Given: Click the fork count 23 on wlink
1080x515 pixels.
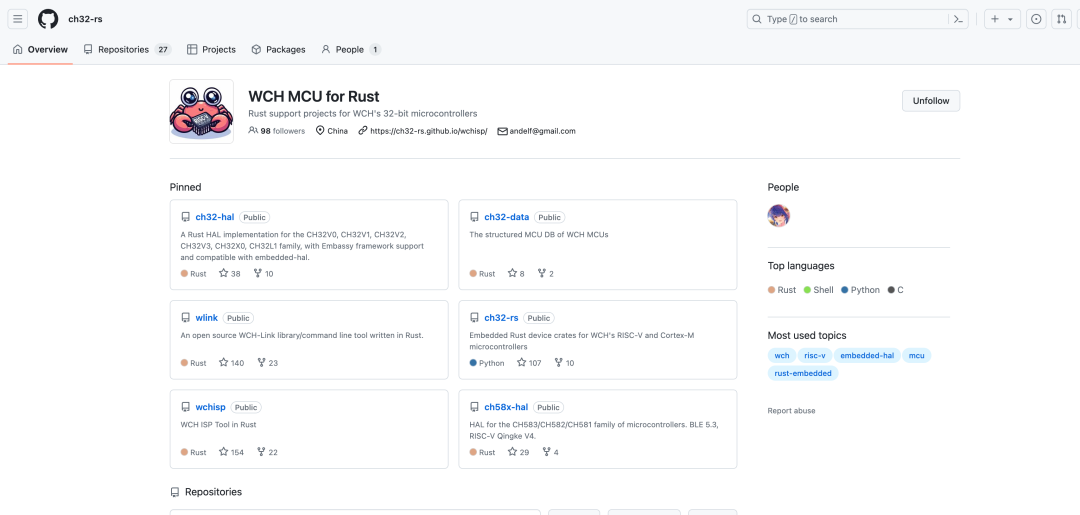Looking at the screenshot, I should pyautogui.click(x=267, y=363).
